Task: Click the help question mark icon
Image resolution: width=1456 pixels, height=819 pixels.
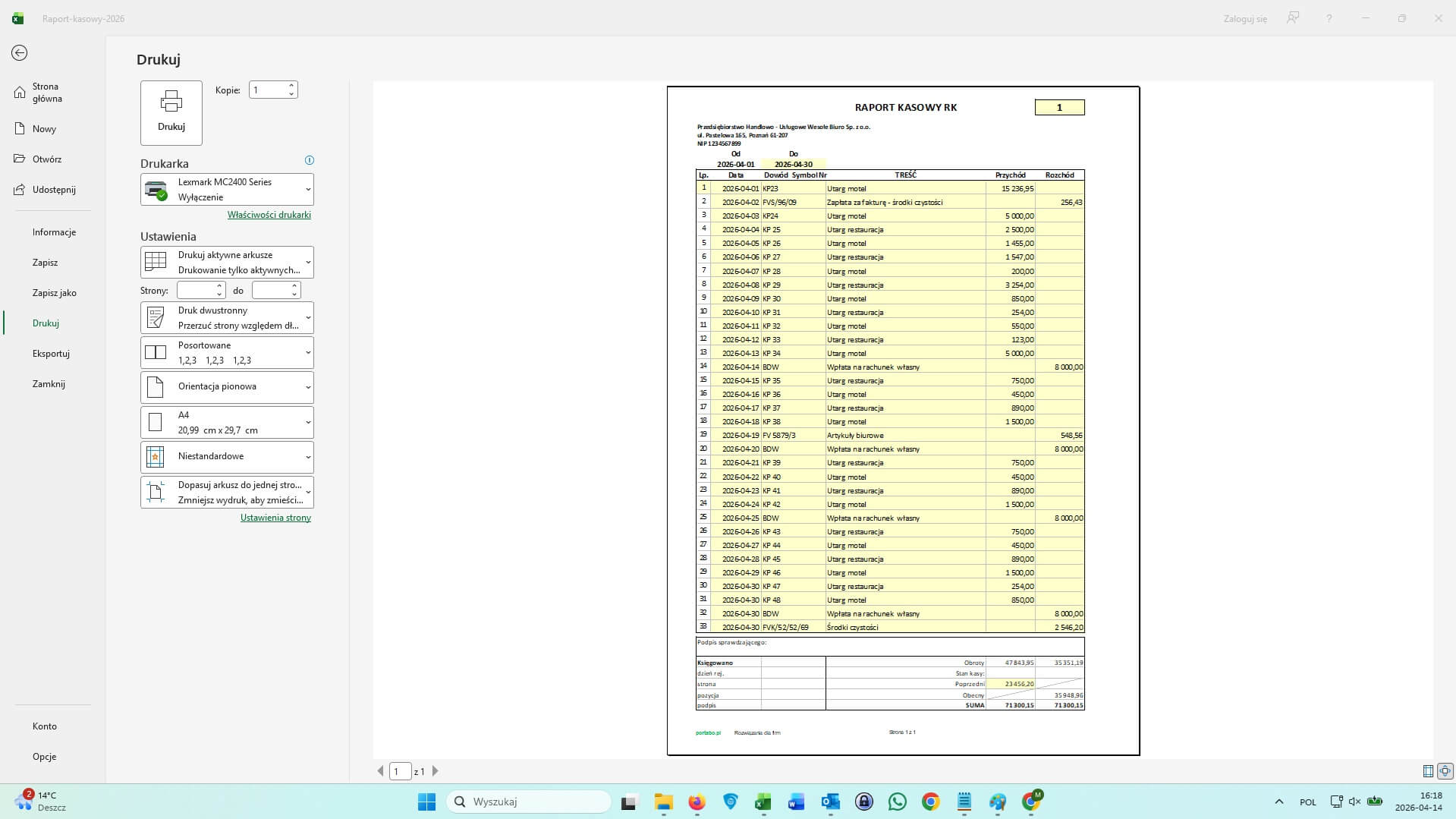Action: click(1329, 18)
